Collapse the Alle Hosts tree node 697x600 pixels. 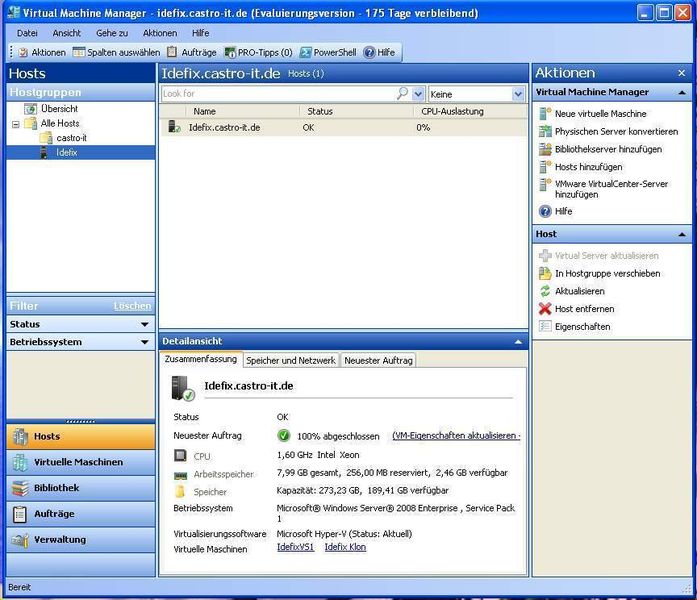16,124
